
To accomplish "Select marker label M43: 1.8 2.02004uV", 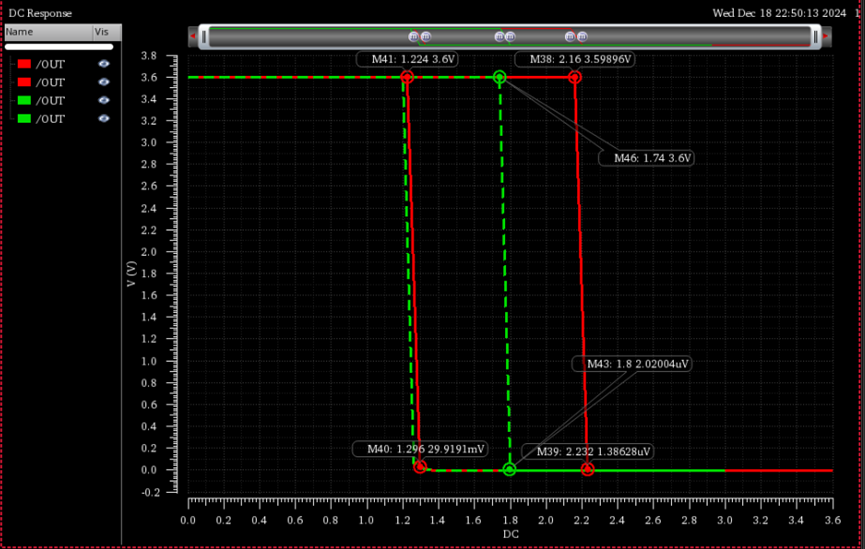I will (x=632, y=364).
